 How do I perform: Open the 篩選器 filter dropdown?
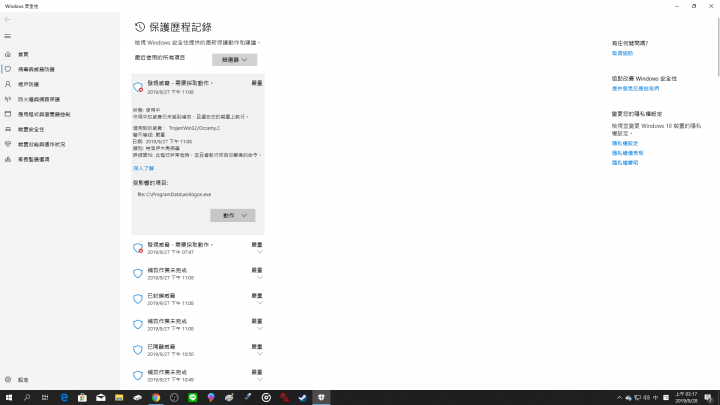[234, 60]
